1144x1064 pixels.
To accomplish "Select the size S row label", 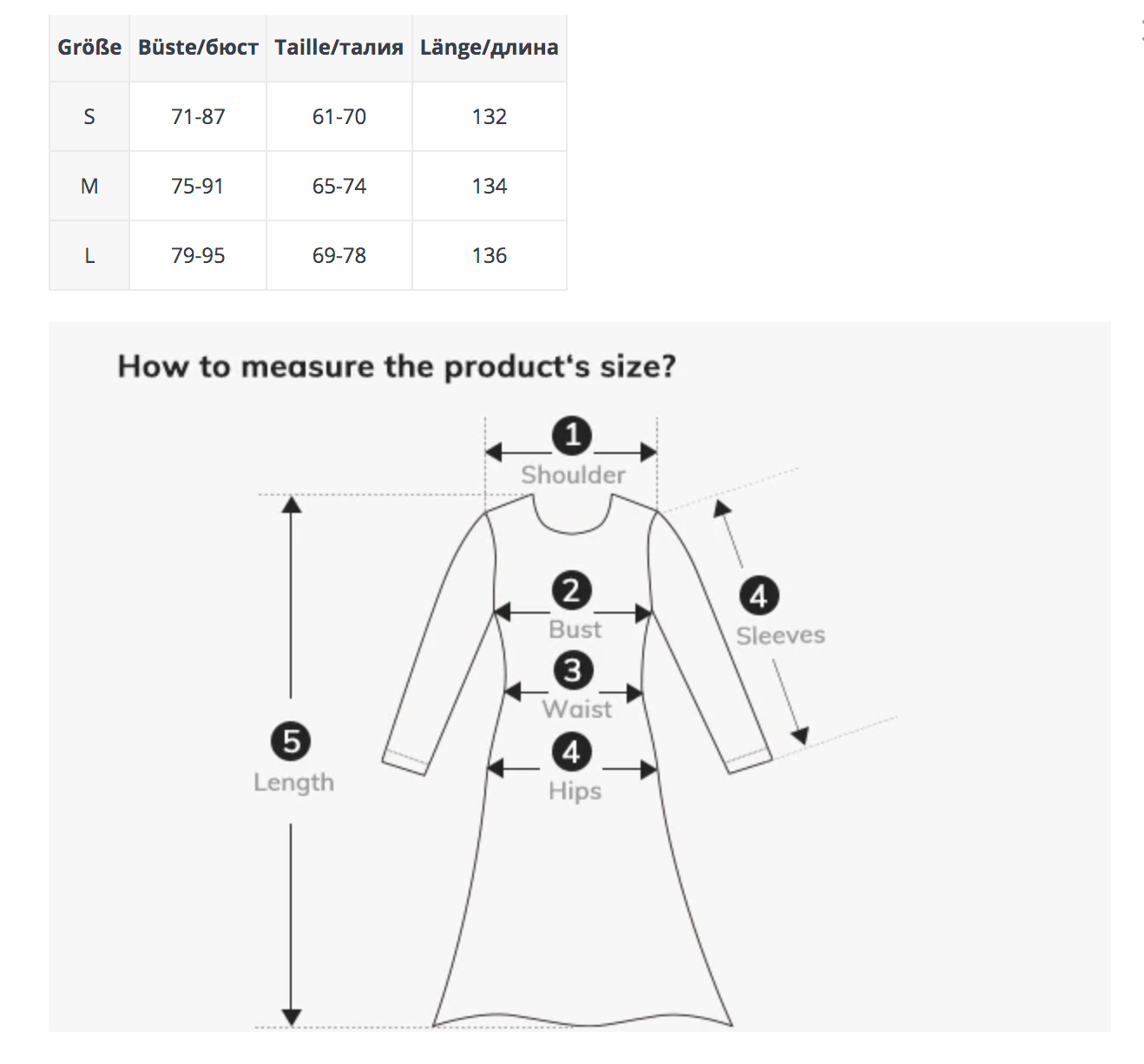I will (89, 117).
